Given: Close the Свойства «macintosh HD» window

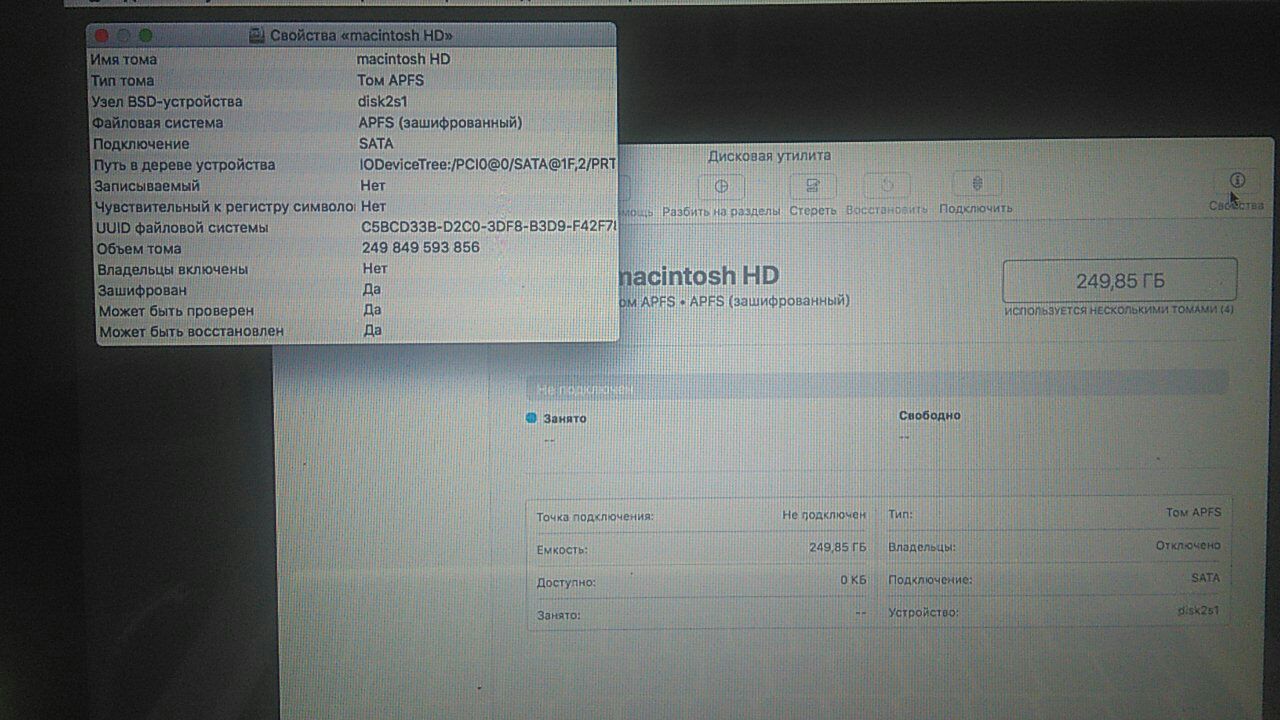Looking at the screenshot, I should click(101, 35).
